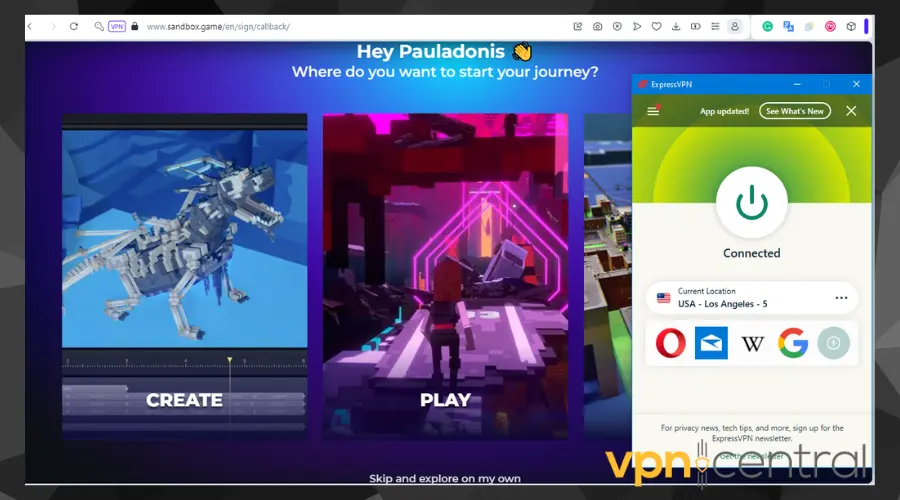Launch Google shortcut in ExpressVPN
This screenshot has height=500, width=900.
coord(793,343)
